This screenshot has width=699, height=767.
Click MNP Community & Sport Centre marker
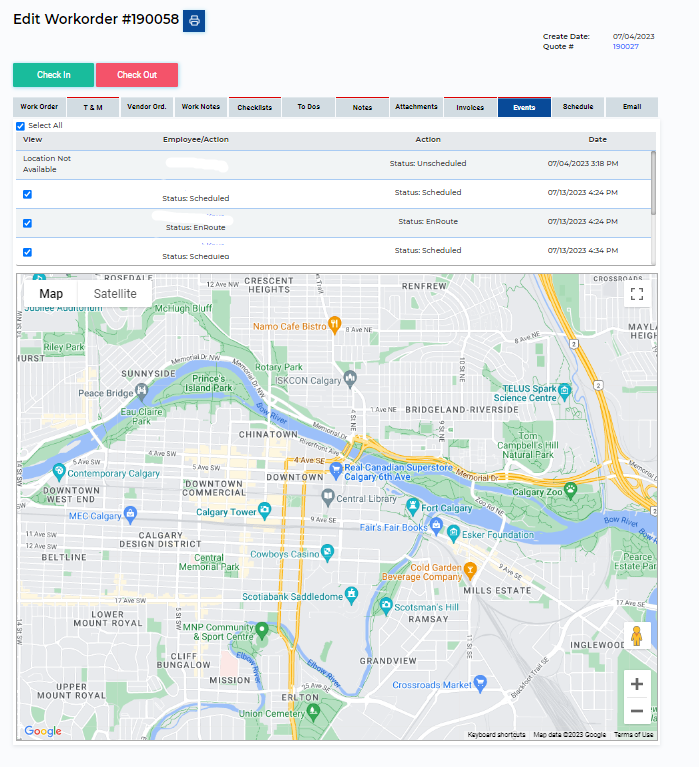tap(262, 631)
